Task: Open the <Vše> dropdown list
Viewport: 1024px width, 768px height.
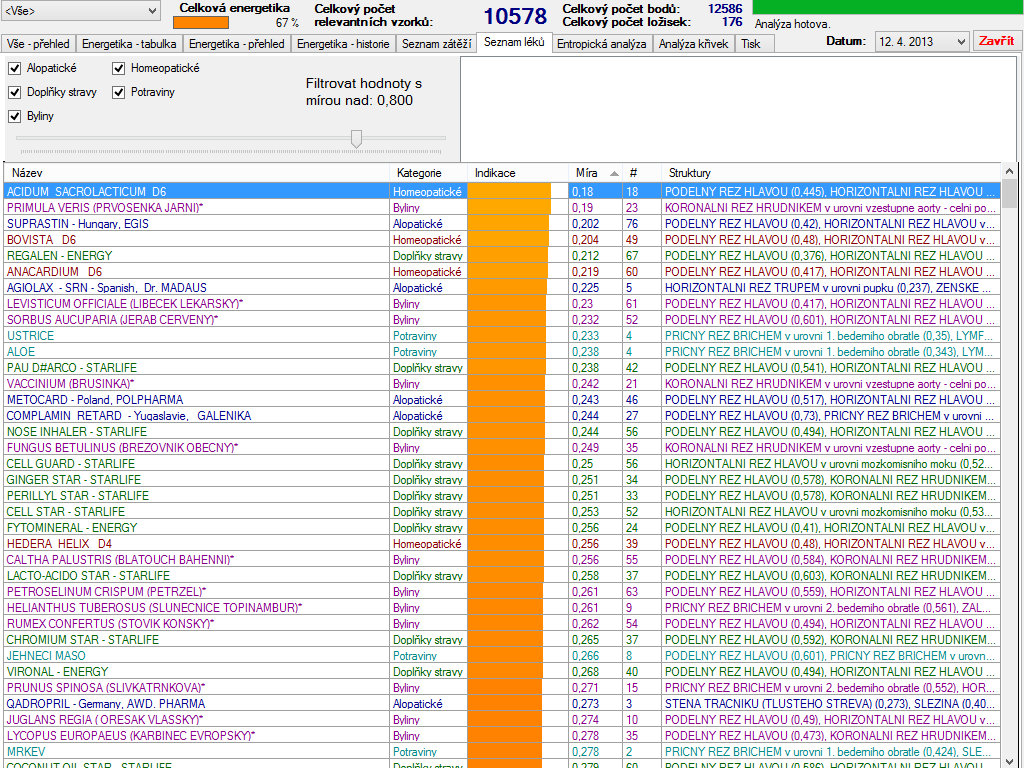Action: (80, 10)
